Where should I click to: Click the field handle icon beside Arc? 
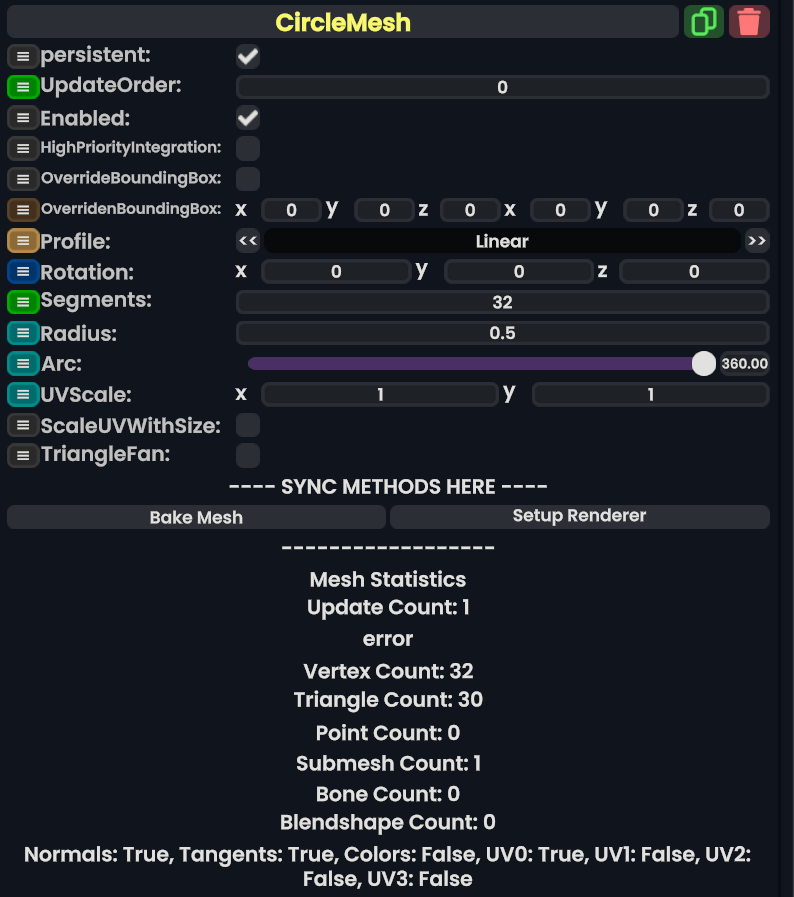tap(22, 363)
